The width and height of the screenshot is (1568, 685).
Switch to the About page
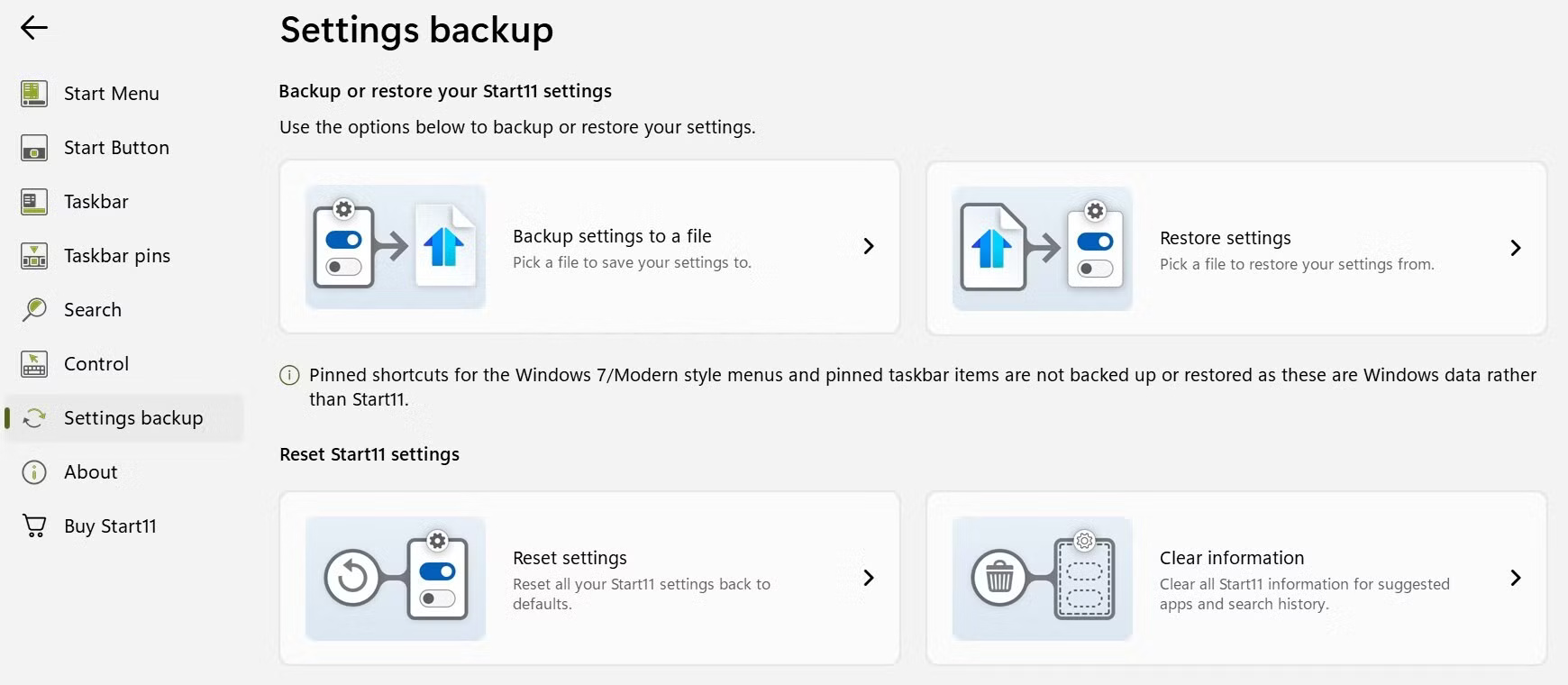click(90, 471)
